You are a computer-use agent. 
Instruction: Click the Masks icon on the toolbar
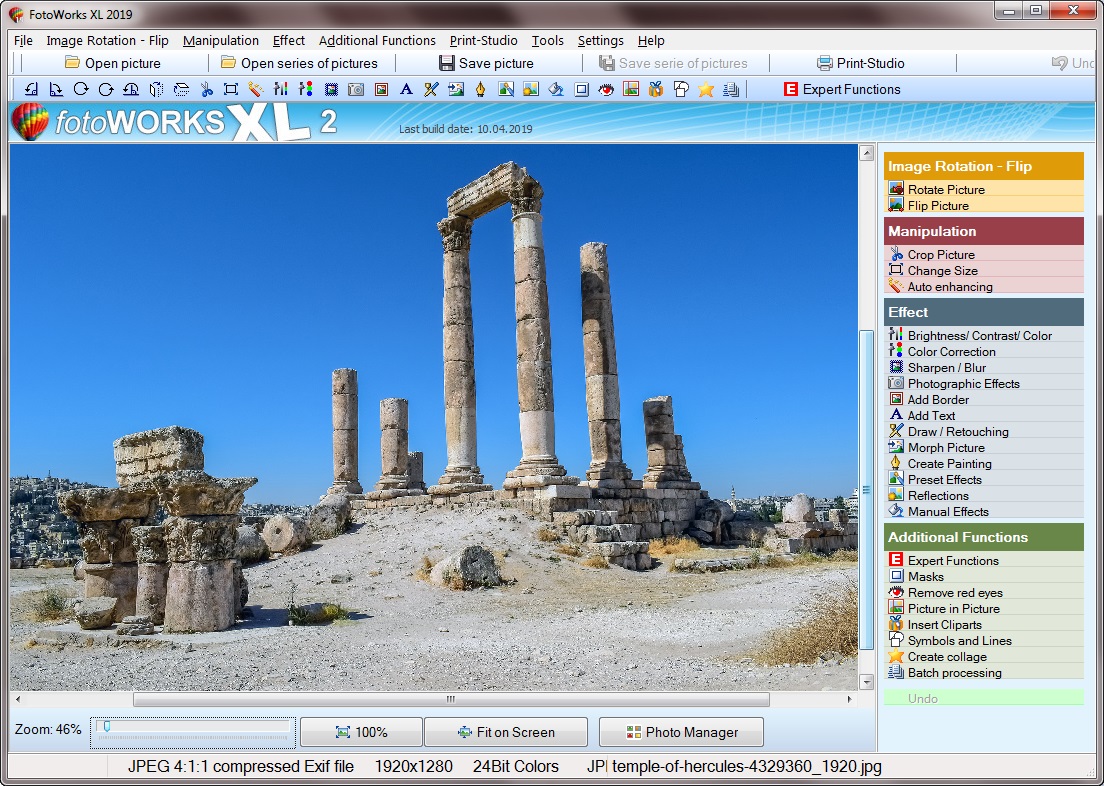coord(582,89)
